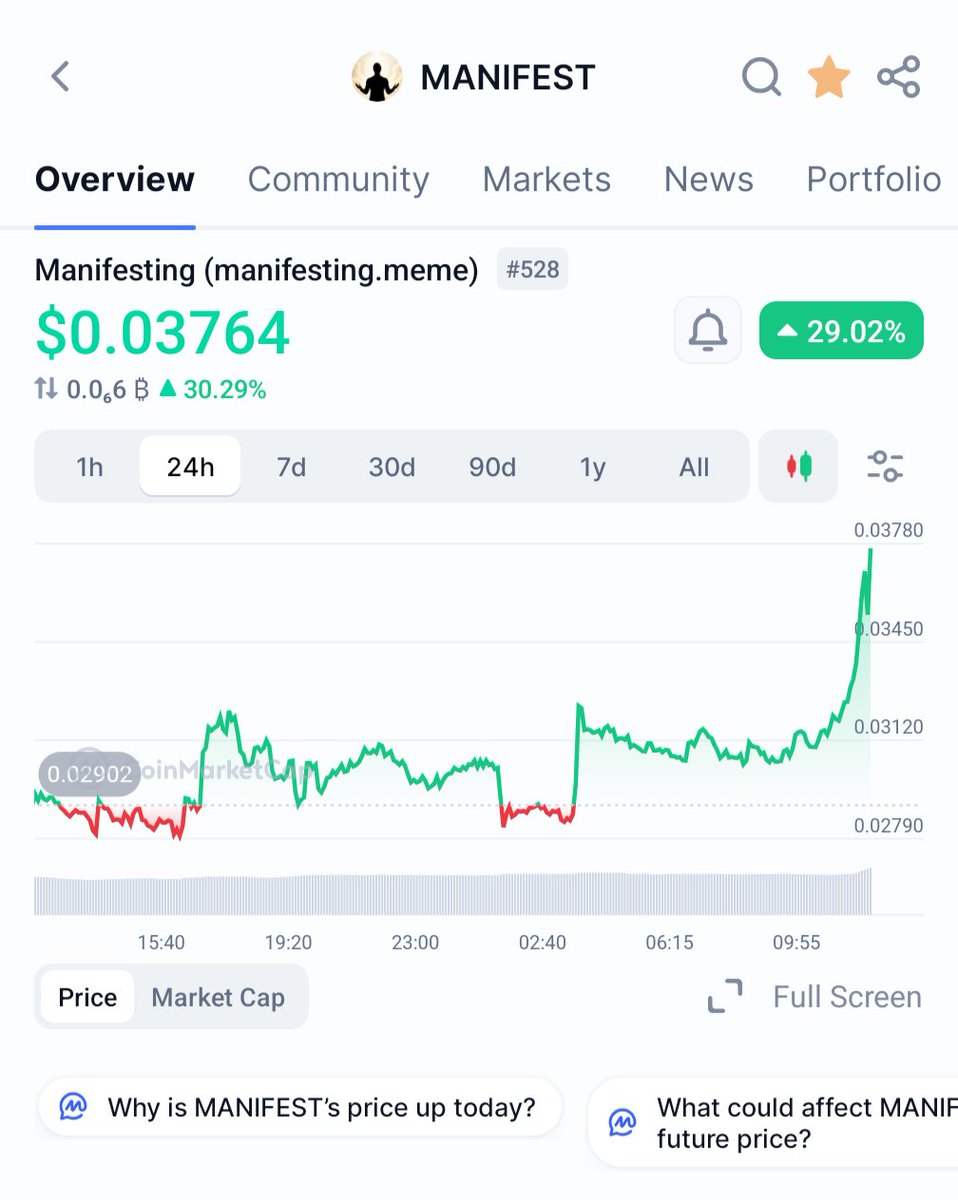
Task: Select the 7d time range
Action: pyautogui.click(x=291, y=467)
